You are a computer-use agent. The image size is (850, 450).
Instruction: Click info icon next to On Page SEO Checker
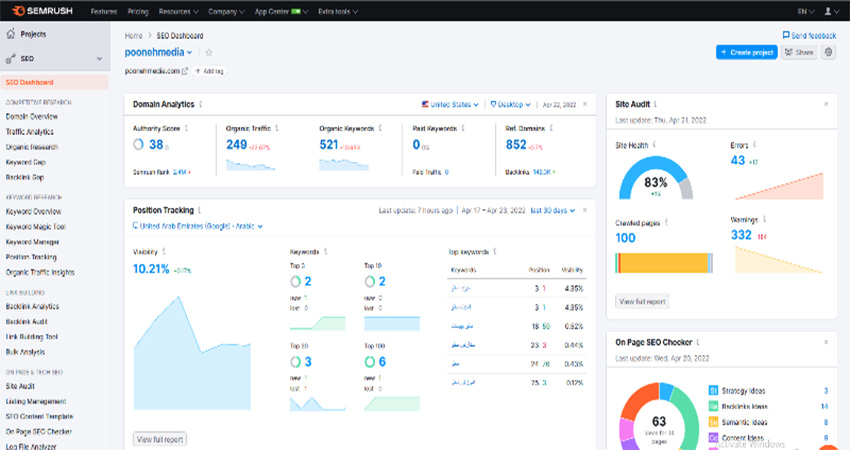698,342
